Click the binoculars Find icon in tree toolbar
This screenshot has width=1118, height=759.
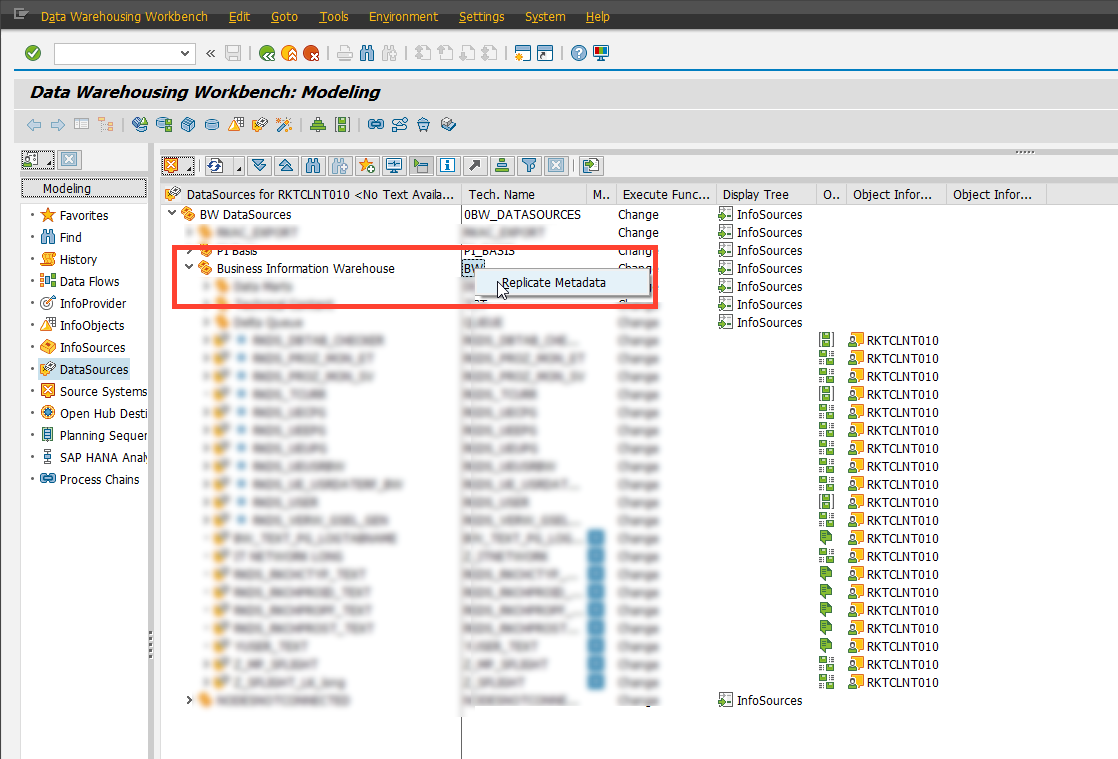(x=313, y=165)
